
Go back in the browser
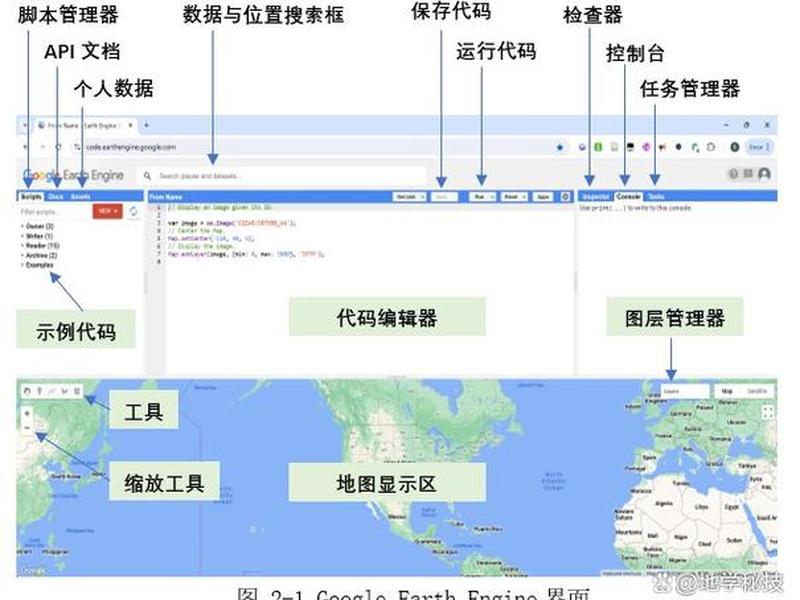(x=25, y=147)
